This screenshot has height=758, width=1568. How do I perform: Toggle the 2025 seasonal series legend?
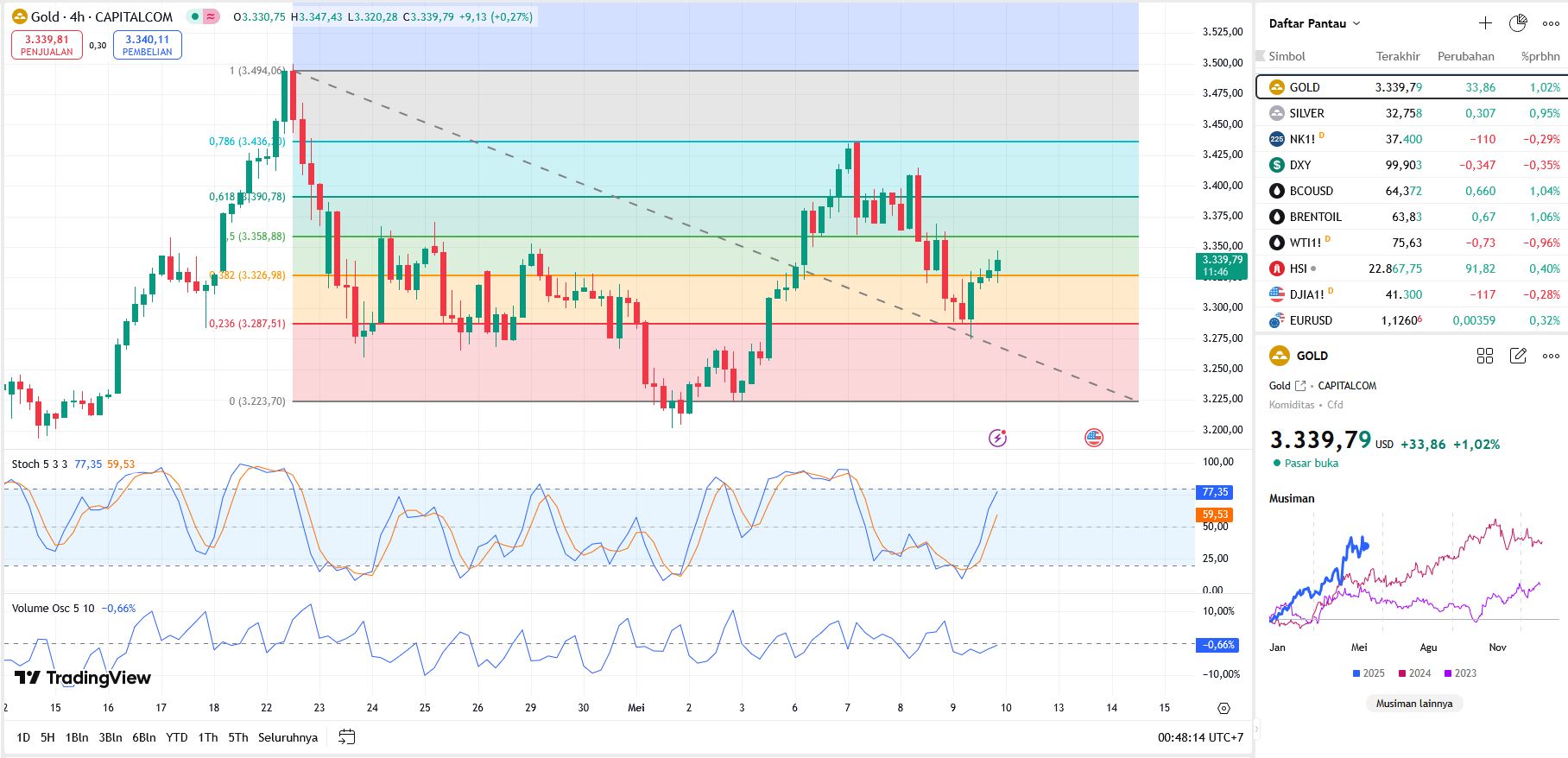[x=1368, y=673]
